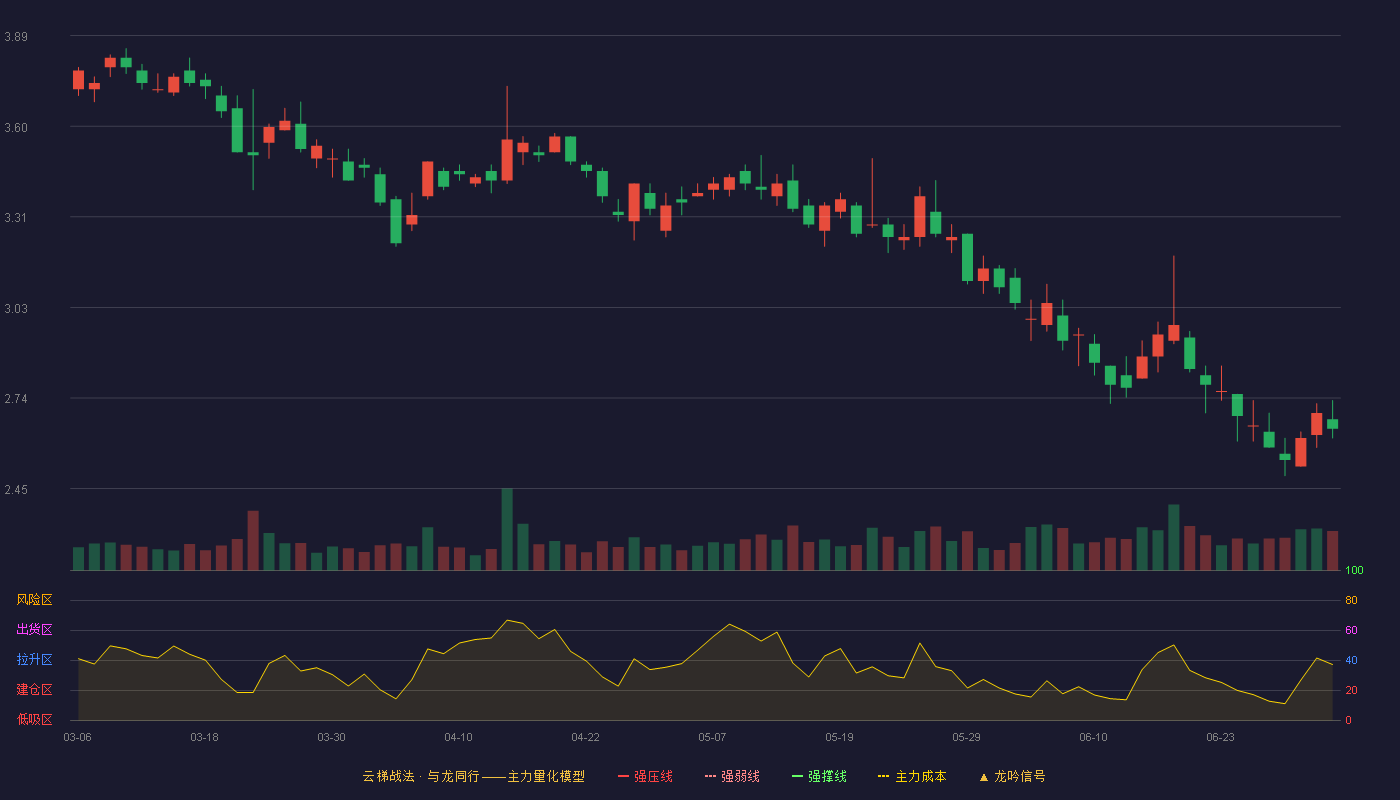This screenshot has height=800, width=1400.
Task: Toggle the green 强撑线 legend icon
Action: tap(797, 776)
